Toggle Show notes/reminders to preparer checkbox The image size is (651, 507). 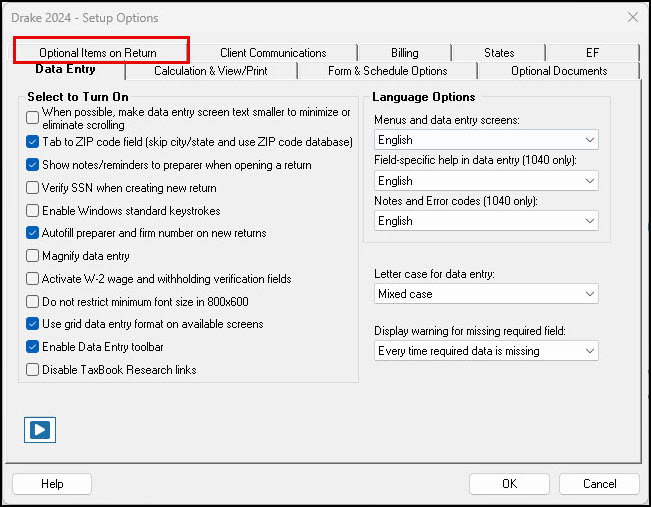click(x=32, y=165)
